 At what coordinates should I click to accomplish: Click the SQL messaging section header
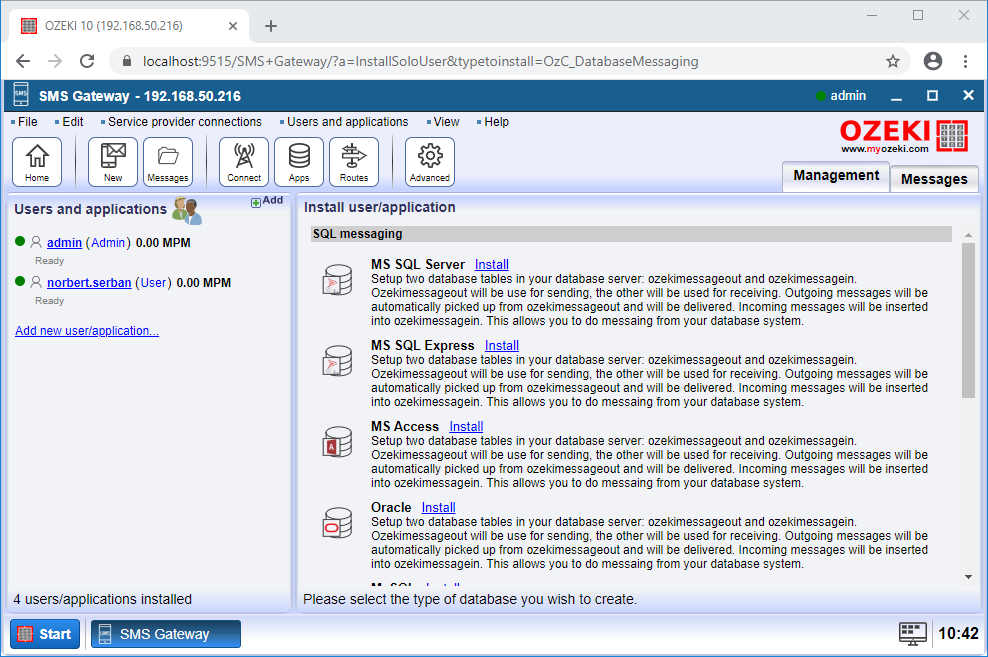pos(631,234)
